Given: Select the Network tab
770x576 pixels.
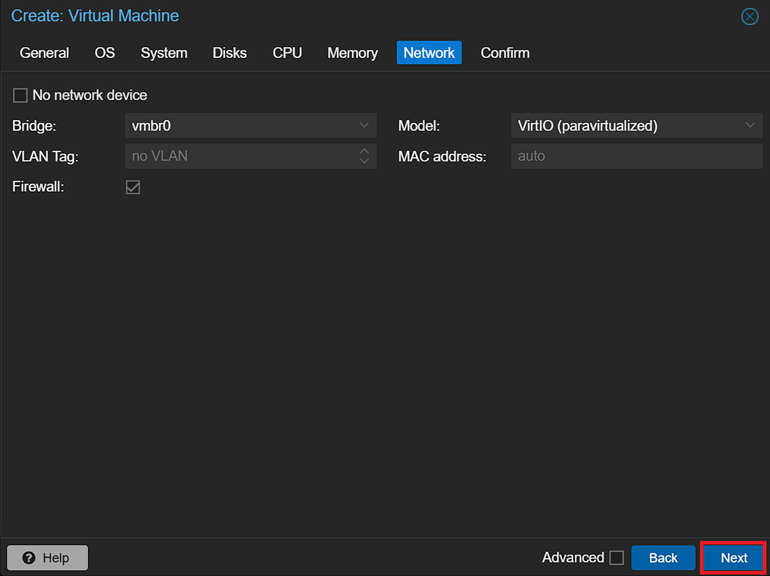Looking at the screenshot, I should pos(429,53).
